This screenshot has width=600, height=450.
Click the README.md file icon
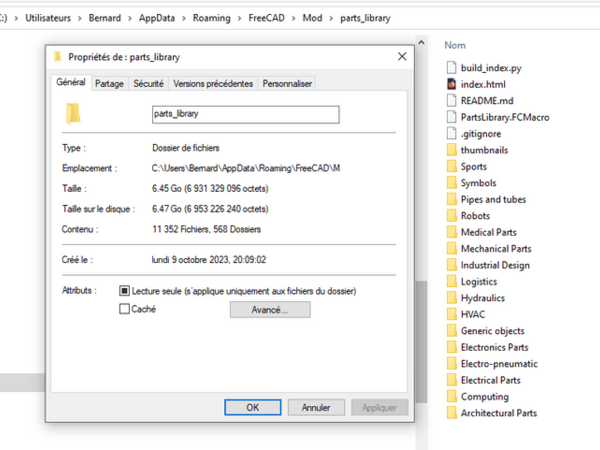tap(451, 101)
